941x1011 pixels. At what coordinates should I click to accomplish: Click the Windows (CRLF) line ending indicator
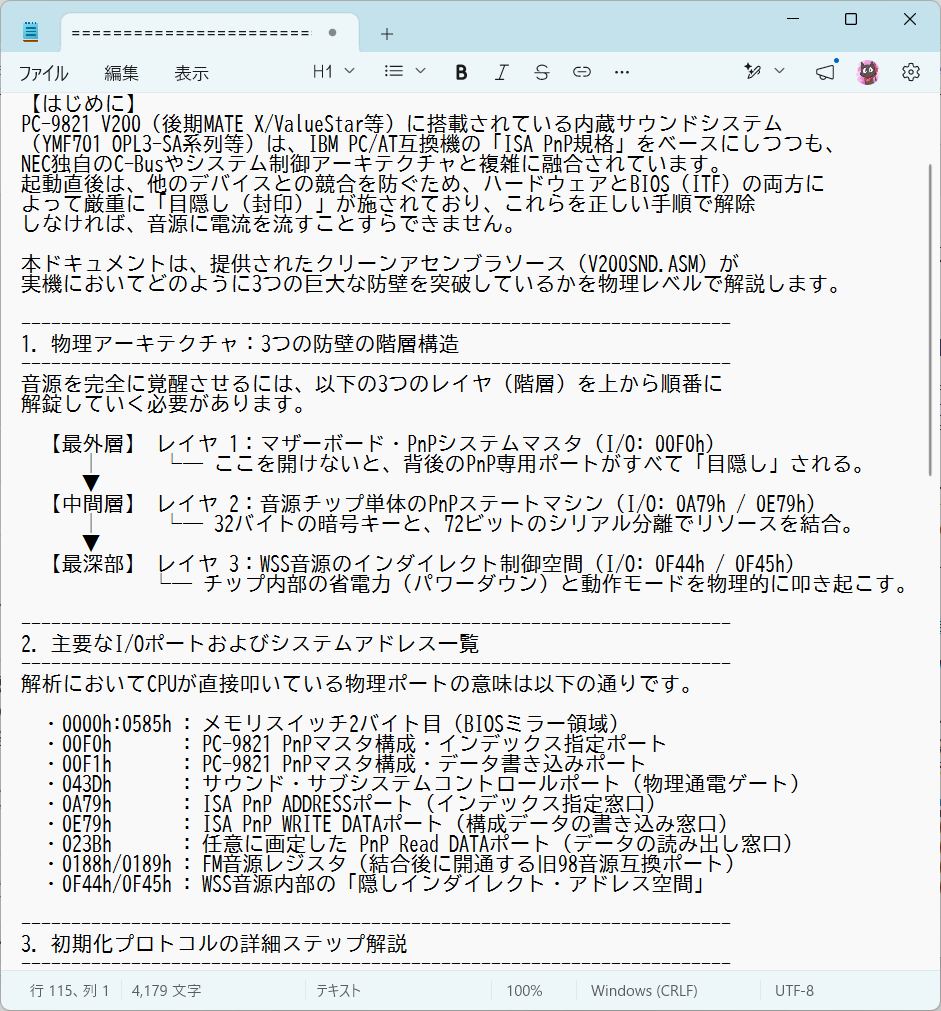pos(644,990)
